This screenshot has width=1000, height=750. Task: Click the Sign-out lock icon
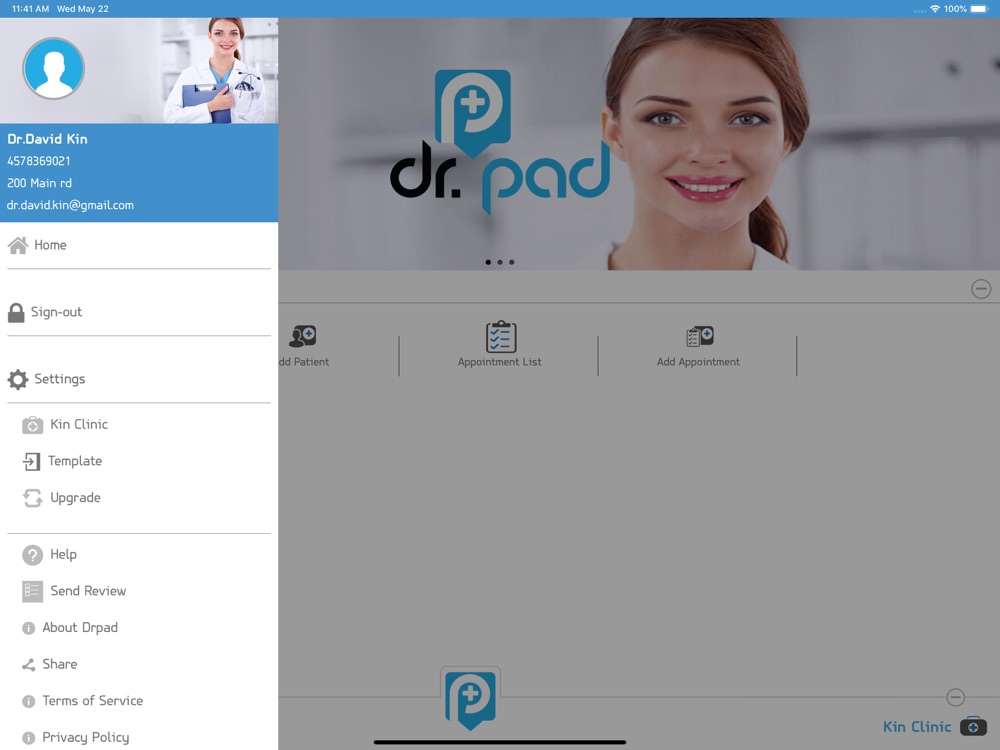tap(16, 312)
